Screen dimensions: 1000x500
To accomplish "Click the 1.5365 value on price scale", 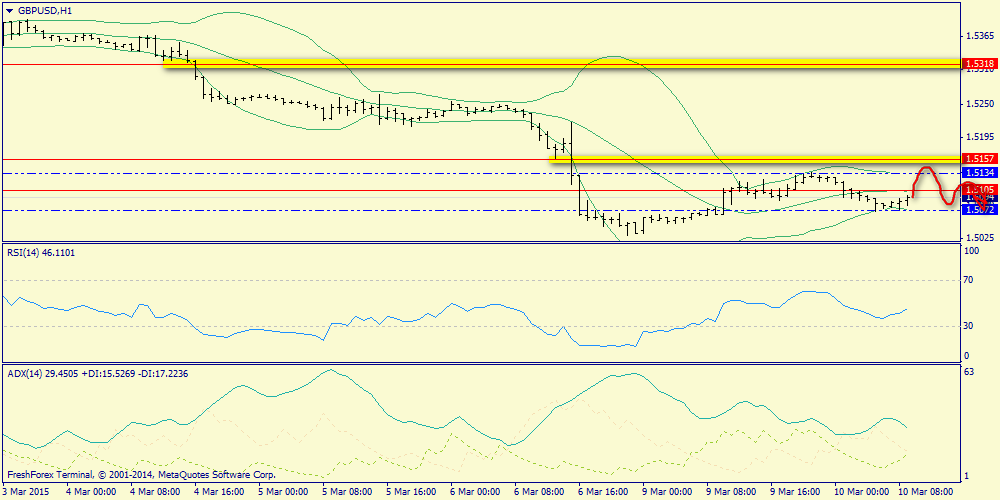I will point(979,36).
